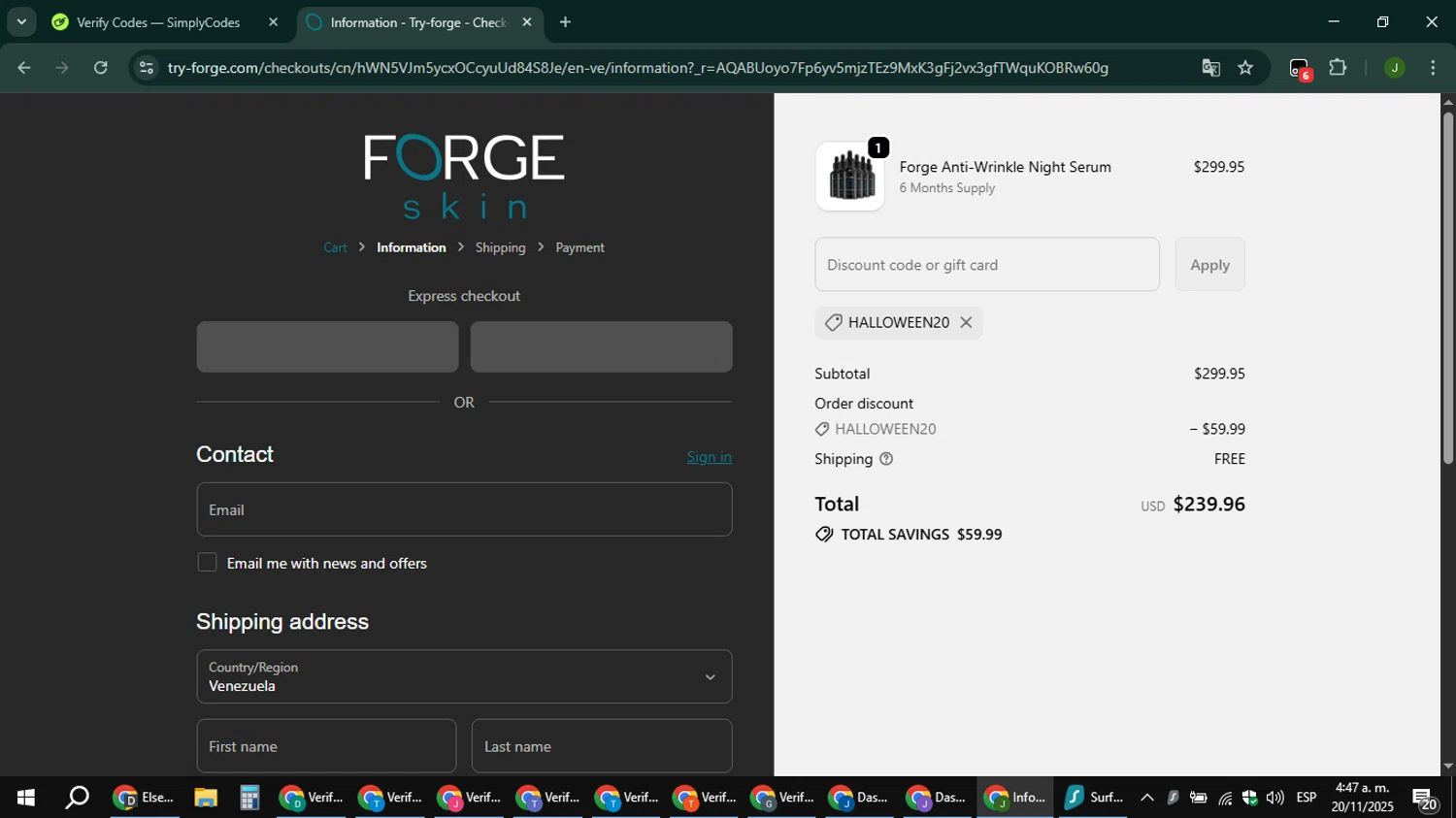The image size is (1456, 818).
Task: Open File Explorer from the taskbar
Action: [x=205, y=798]
